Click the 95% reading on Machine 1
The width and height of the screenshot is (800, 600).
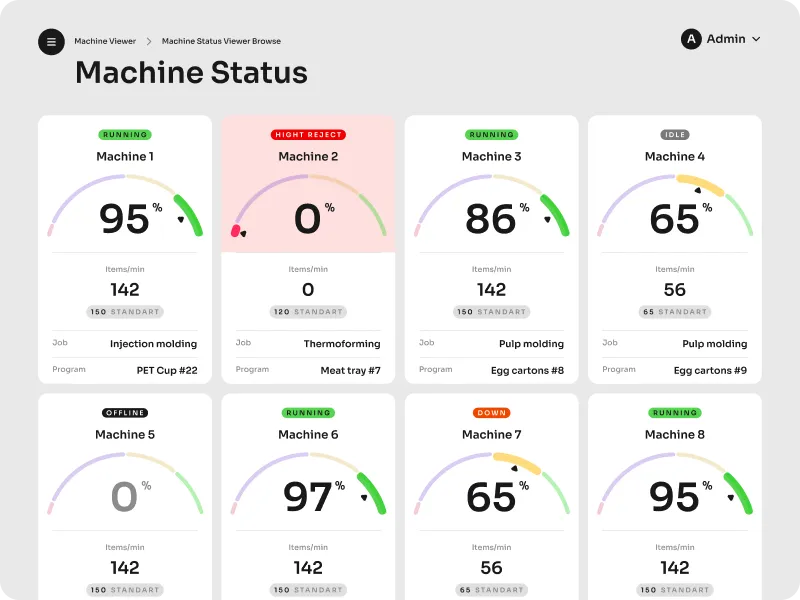point(131,218)
